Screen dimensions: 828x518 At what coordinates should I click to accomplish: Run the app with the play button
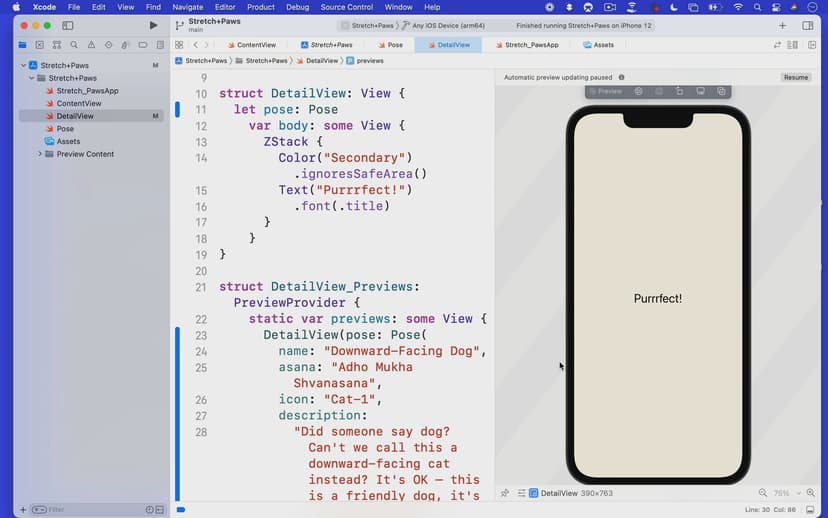click(x=153, y=25)
